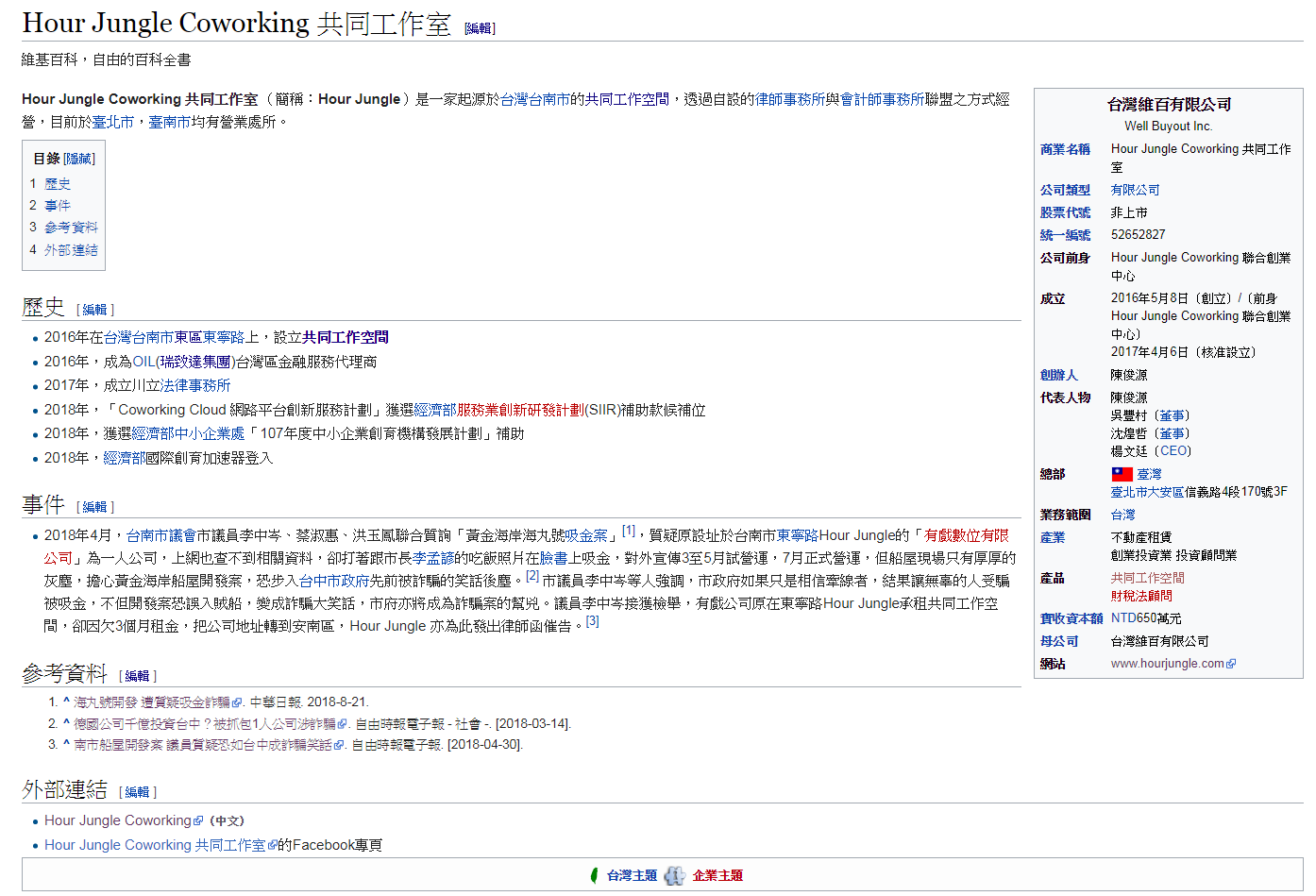1316x896 pixels.
Task: Go to 歷史 in the contents box
Action: pos(58,183)
